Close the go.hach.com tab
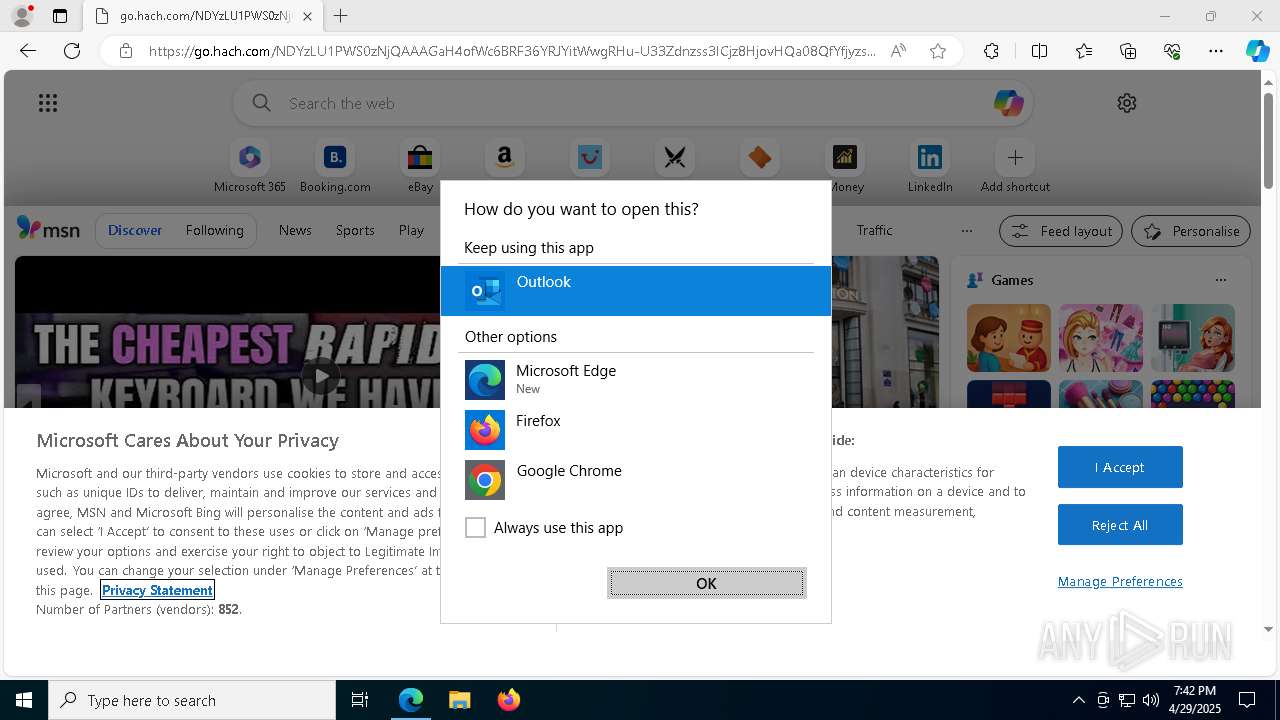Viewport: 1280px width, 720px height. [x=307, y=16]
